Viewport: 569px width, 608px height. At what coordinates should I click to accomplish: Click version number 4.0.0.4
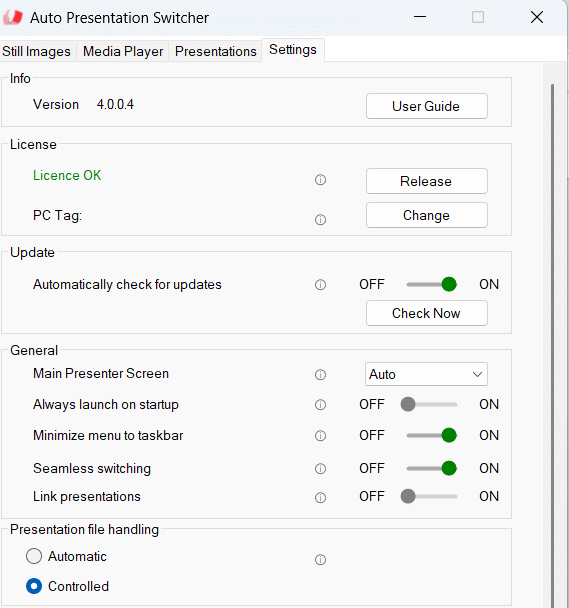(115, 104)
